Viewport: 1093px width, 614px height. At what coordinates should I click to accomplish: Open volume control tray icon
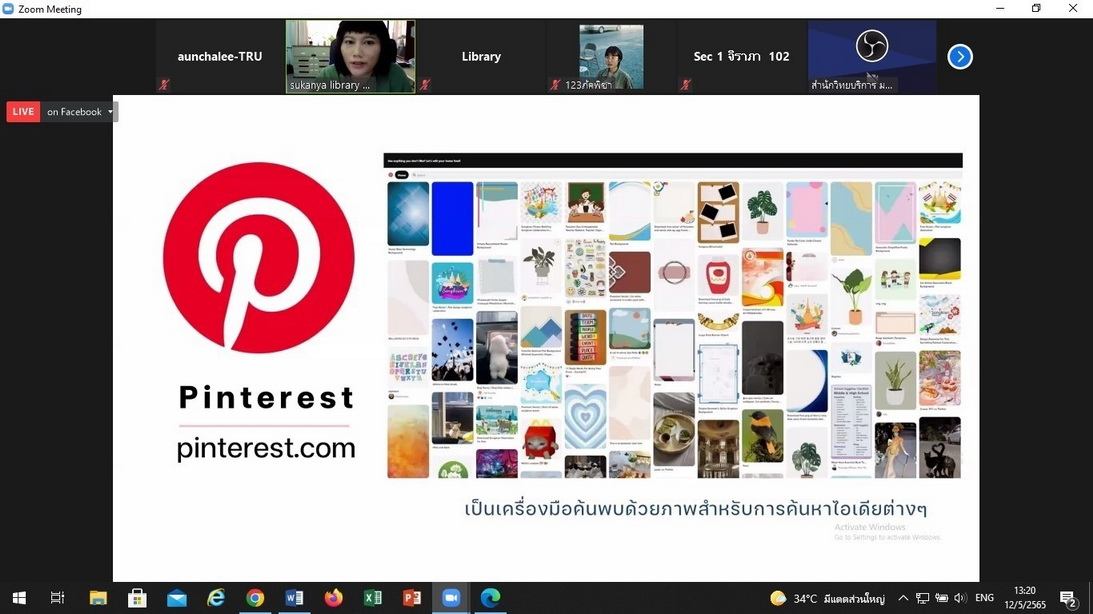point(960,598)
